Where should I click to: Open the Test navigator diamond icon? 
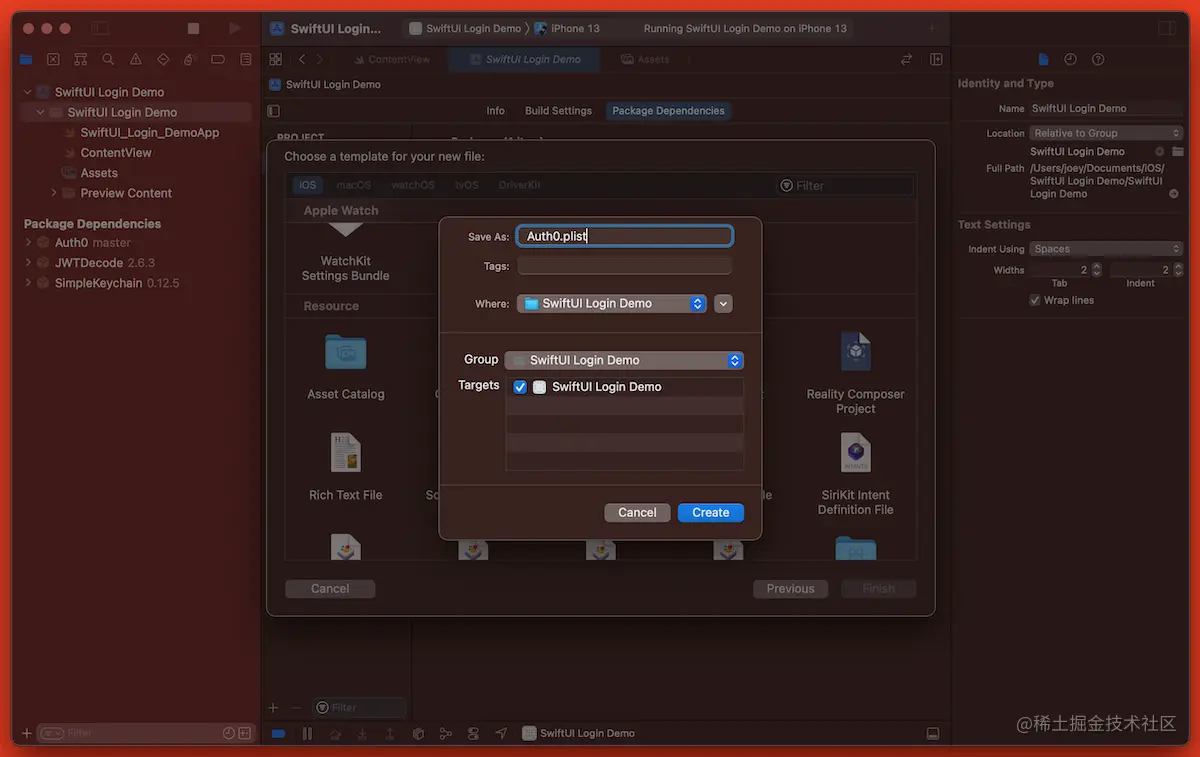[163, 60]
